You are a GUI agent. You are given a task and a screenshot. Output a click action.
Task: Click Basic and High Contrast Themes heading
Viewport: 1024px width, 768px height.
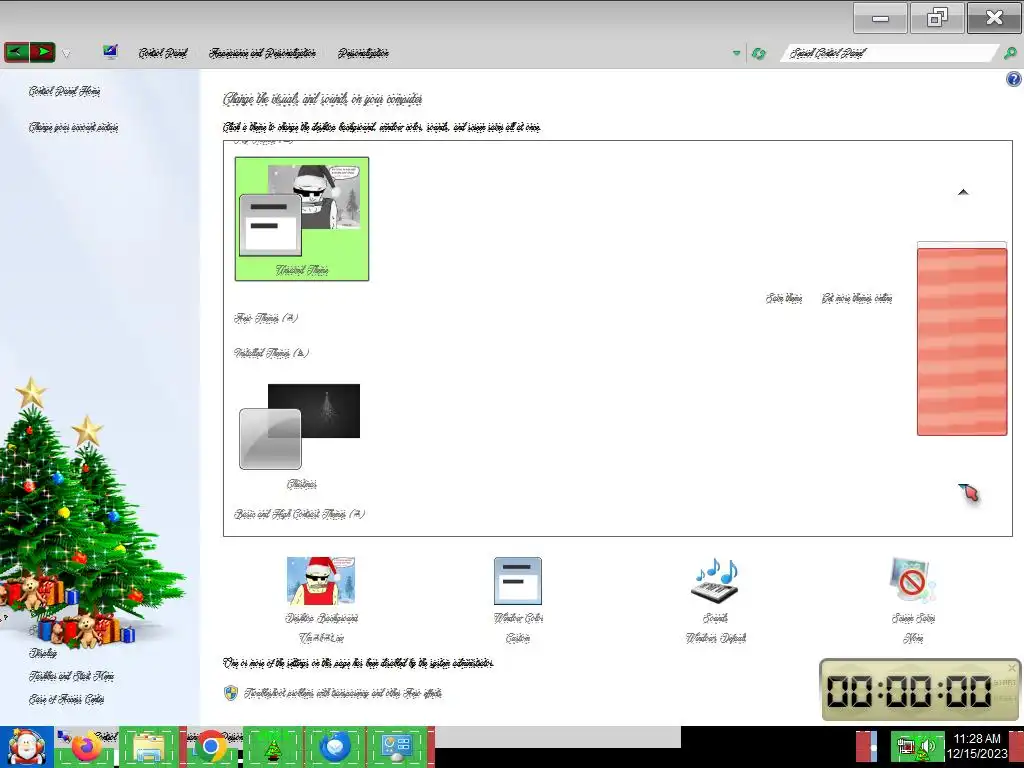[299, 514]
